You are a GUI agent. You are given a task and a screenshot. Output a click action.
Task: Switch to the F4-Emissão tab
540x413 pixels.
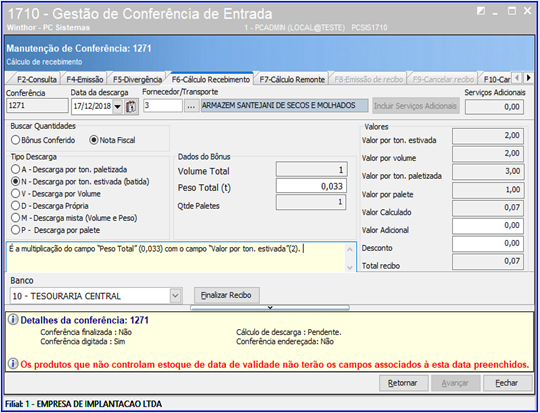pyautogui.click(x=85, y=80)
